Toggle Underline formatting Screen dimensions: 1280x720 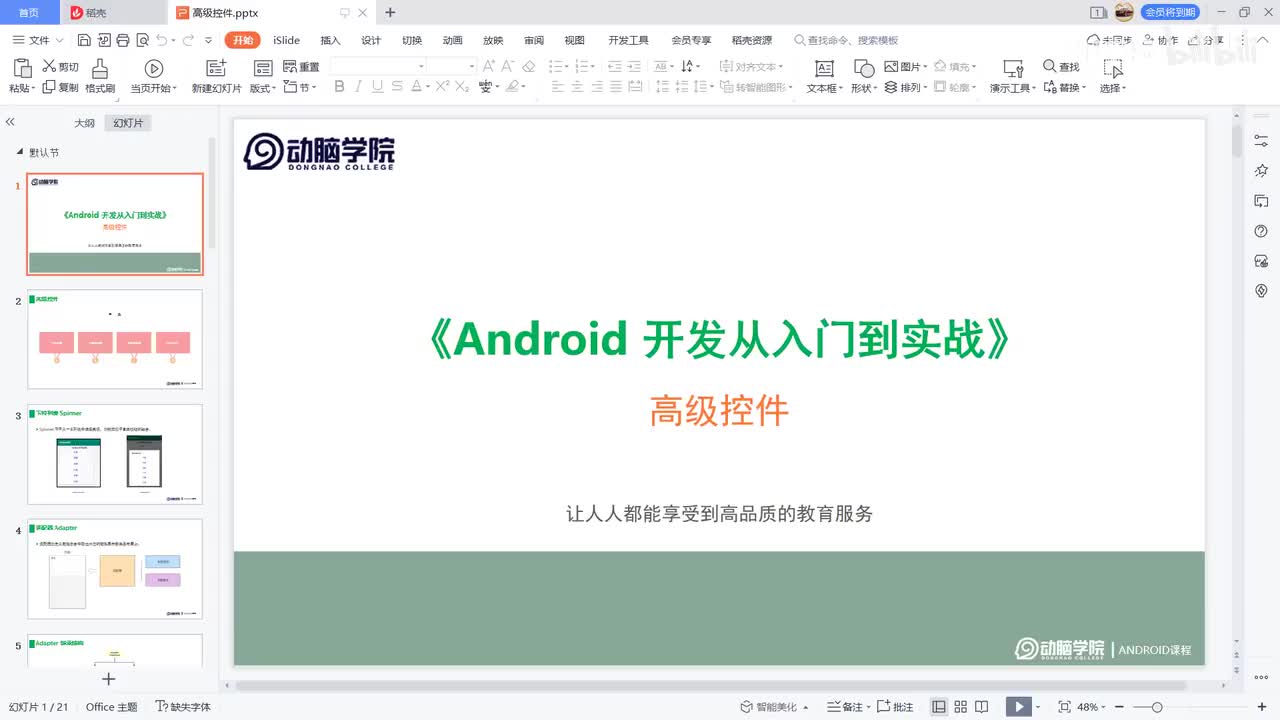coord(377,87)
